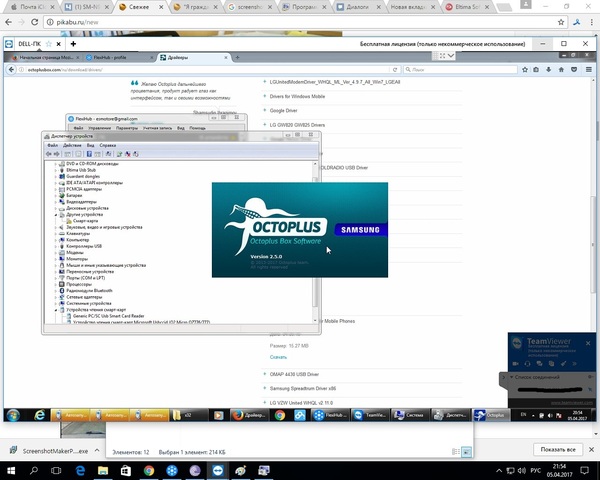This screenshot has height=480, width=600.
Task: Bookmark the page with Chrome's star icon
Action: pos(561,22)
